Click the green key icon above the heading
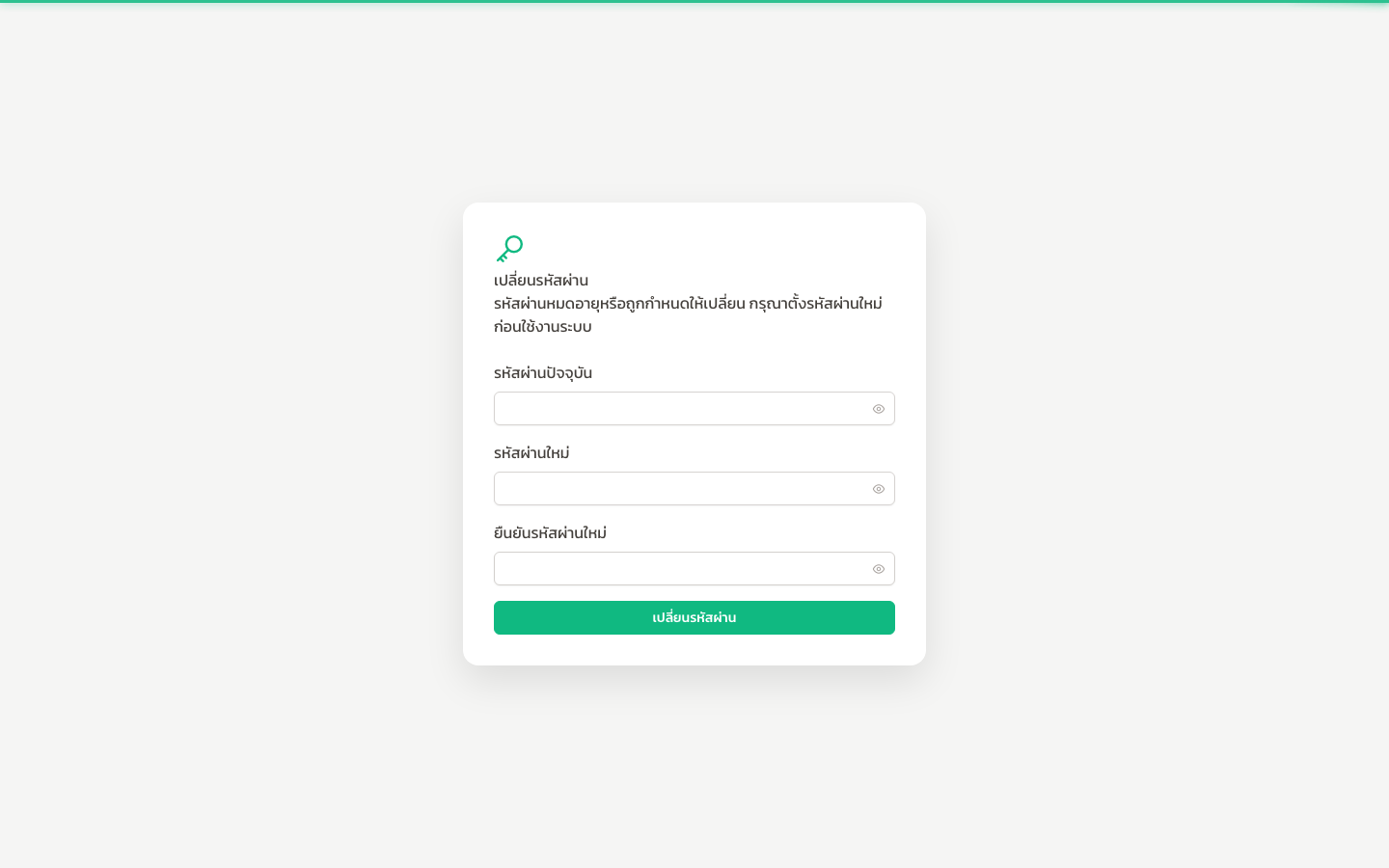This screenshot has height=868, width=1389. click(509, 249)
